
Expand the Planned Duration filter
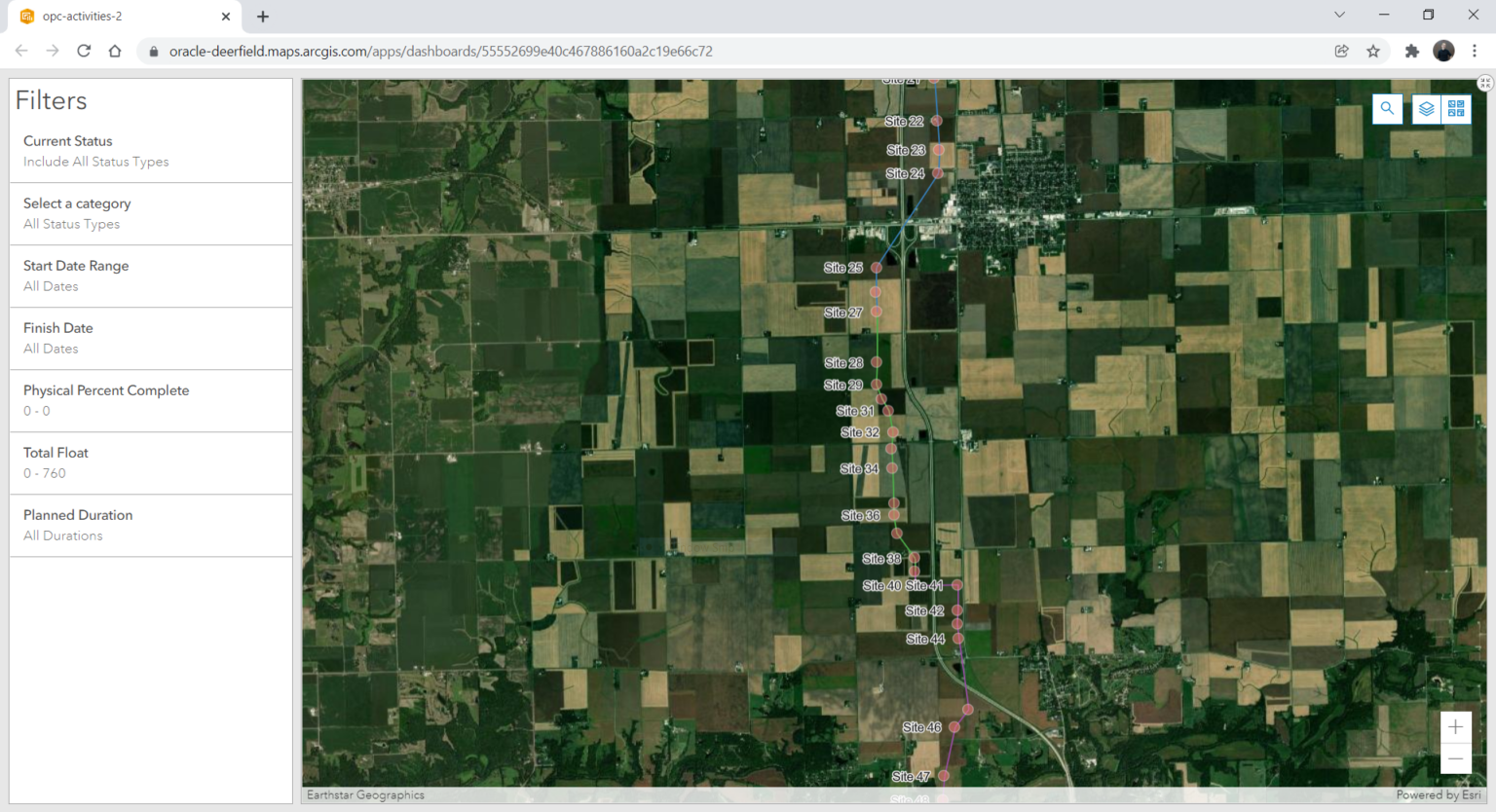tap(150, 525)
